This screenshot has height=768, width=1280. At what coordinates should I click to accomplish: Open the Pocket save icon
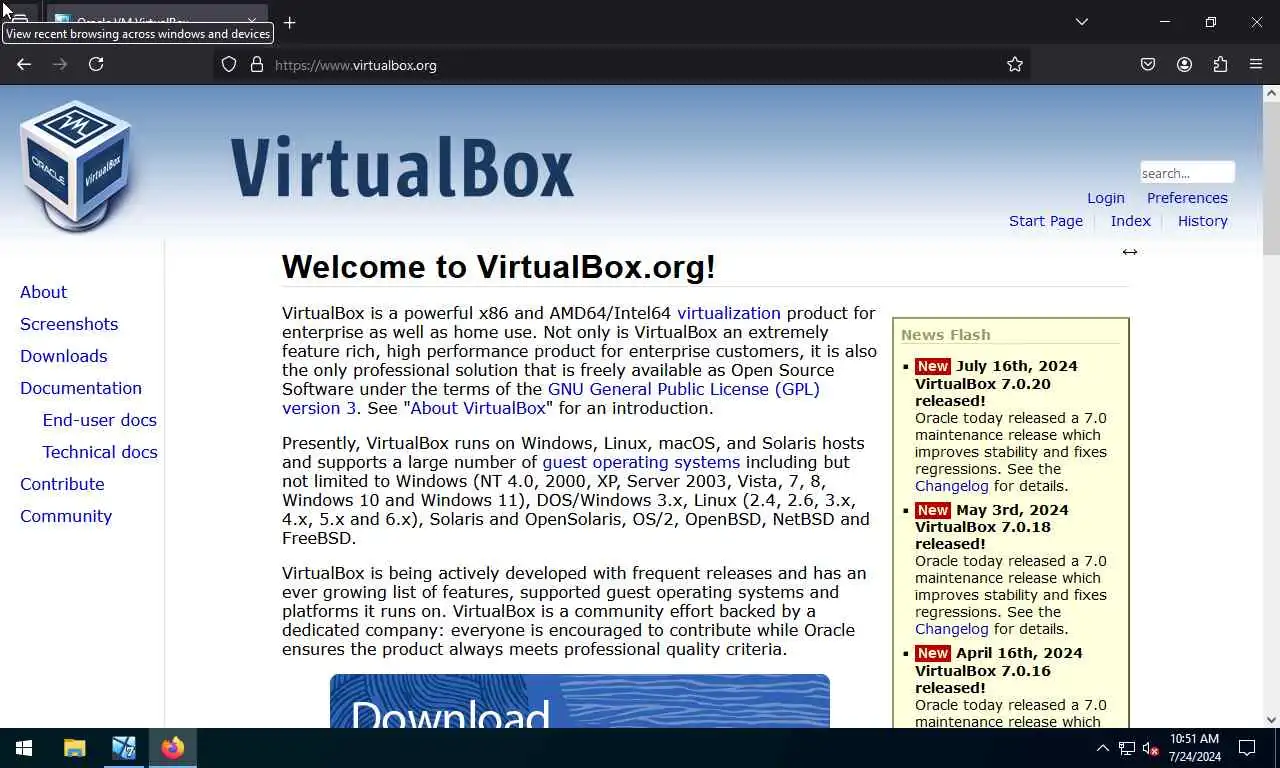coord(1148,64)
